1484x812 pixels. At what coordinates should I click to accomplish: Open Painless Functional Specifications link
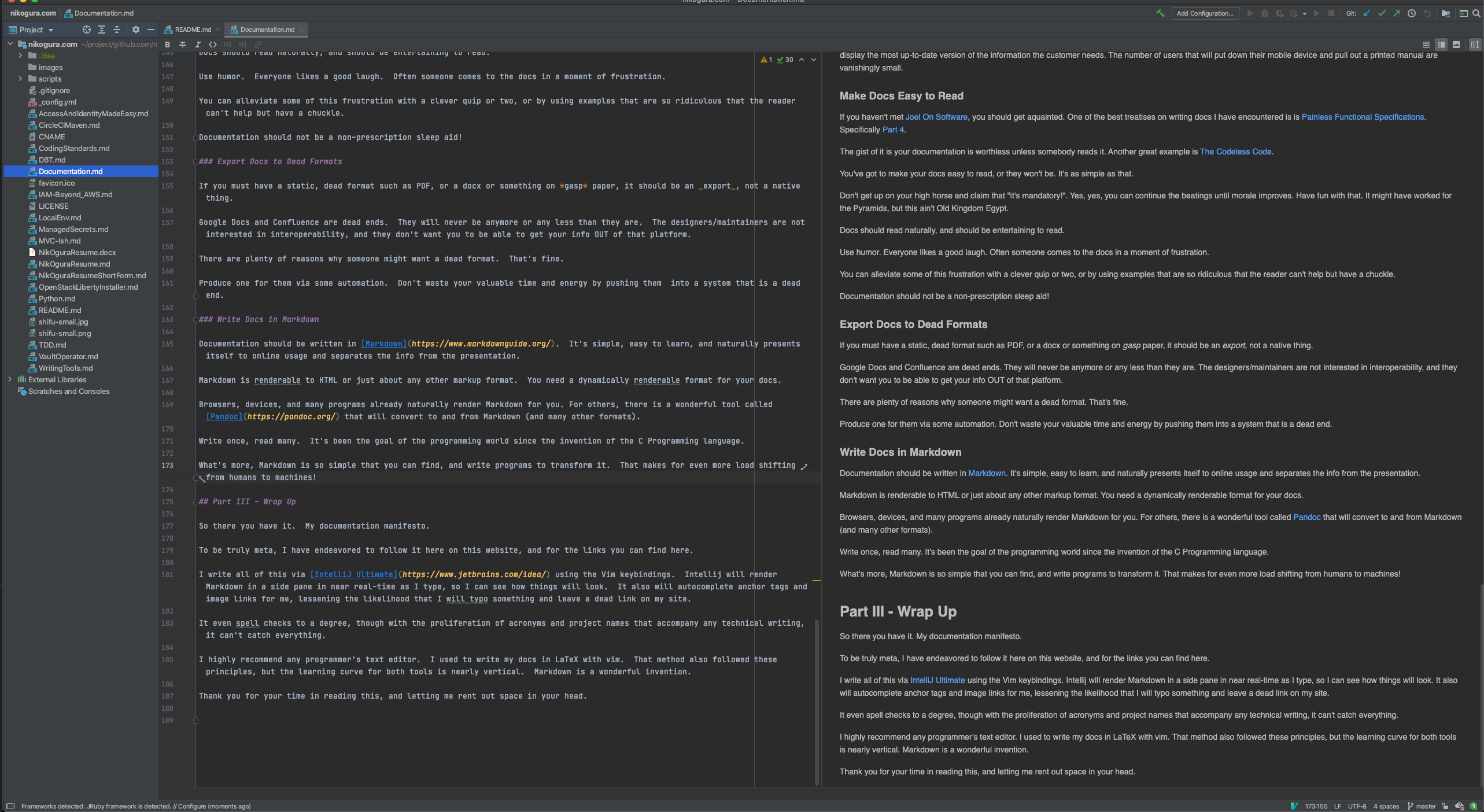[x=1363, y=117]
